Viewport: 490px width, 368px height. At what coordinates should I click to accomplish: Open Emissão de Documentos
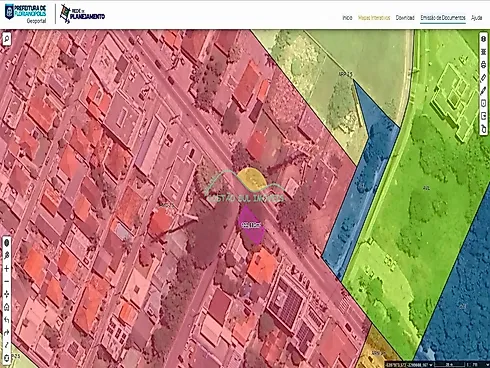point(443,18)
